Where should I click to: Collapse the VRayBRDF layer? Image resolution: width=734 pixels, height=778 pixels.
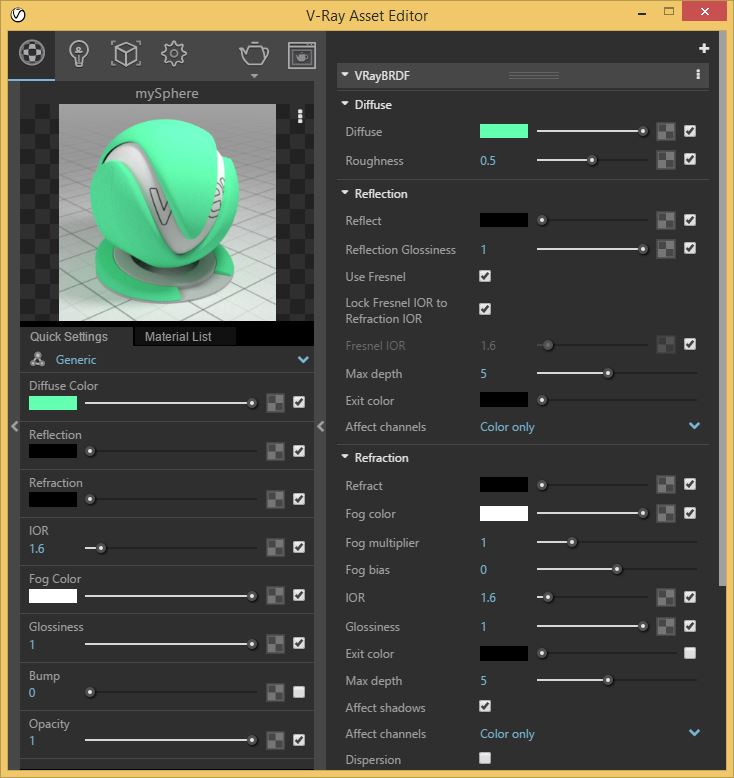click(x=345, y=75)
